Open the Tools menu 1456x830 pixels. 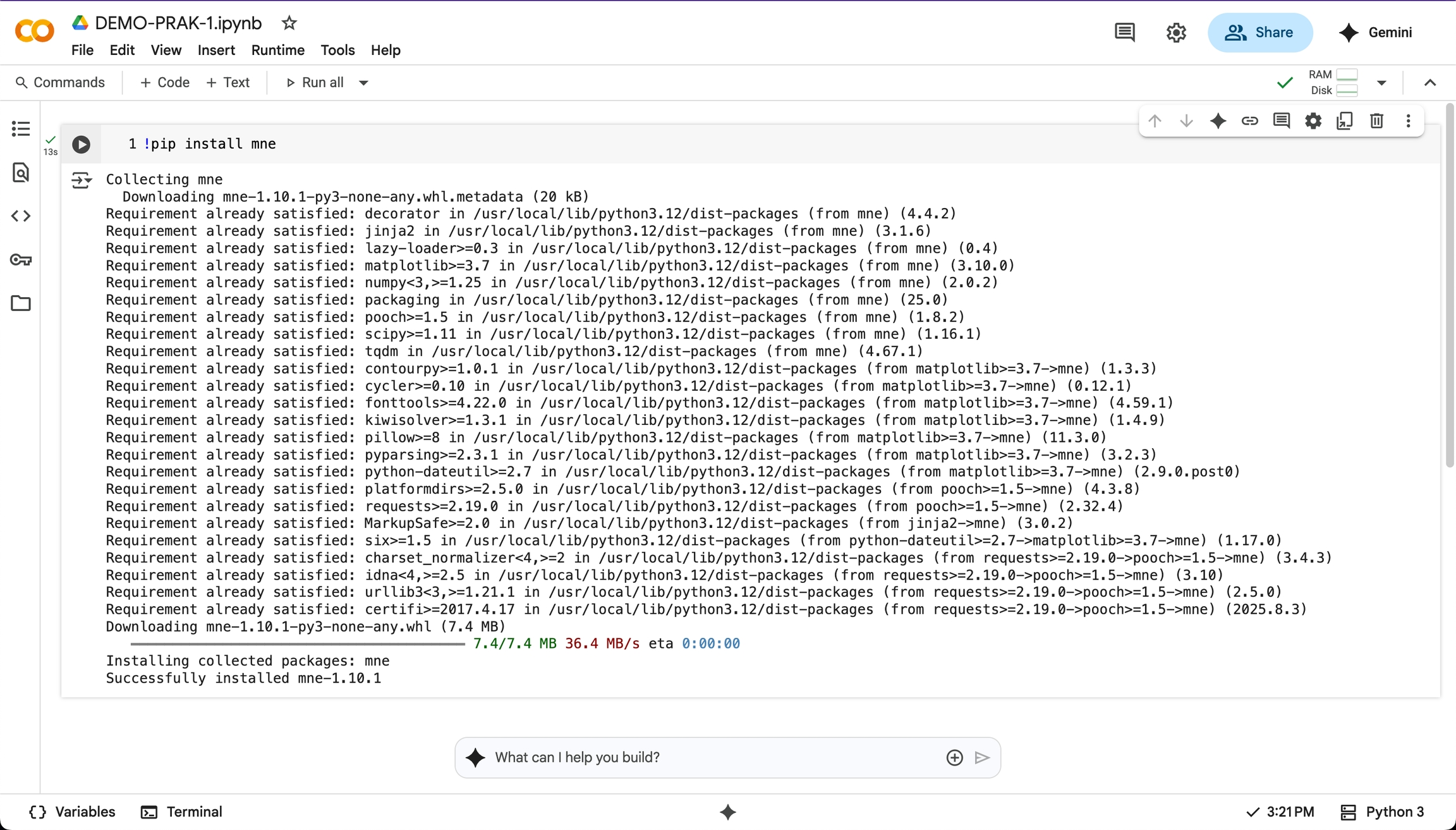[337, 50]
